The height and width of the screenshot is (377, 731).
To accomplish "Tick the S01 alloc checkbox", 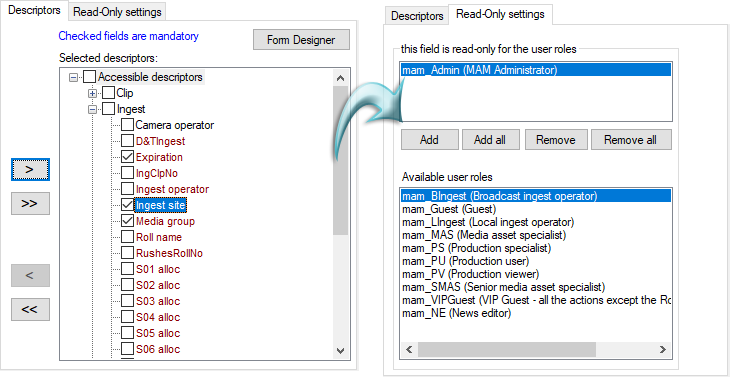I will pyautogui.click(x=127, y=269).
